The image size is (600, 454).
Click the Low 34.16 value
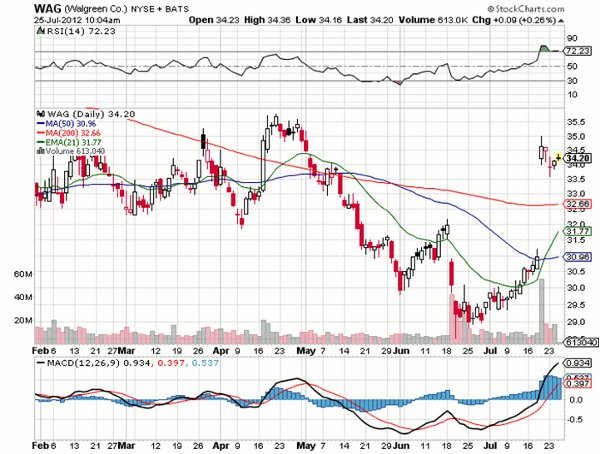pyautogui.click(x=319, y=20)
